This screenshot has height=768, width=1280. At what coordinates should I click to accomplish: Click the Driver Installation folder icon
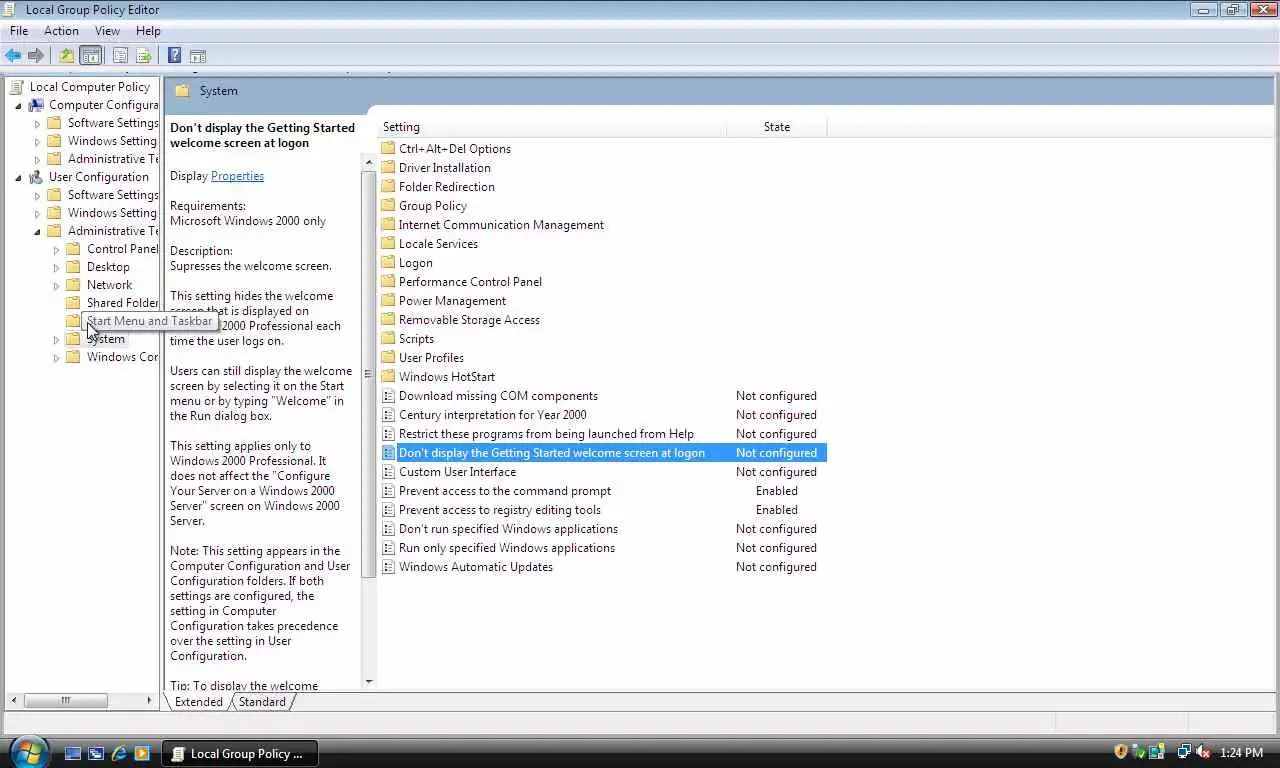click(x=389, y=168)
